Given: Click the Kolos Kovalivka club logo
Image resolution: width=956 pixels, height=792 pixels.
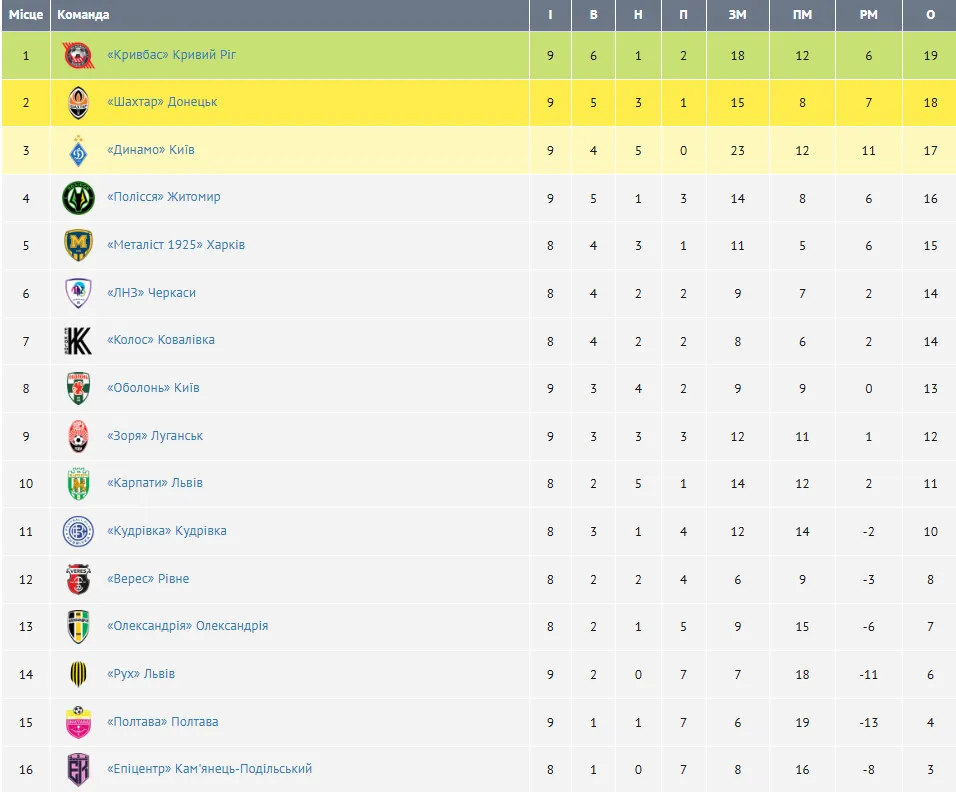Looking at the screenshot, I should click(78, 341).
